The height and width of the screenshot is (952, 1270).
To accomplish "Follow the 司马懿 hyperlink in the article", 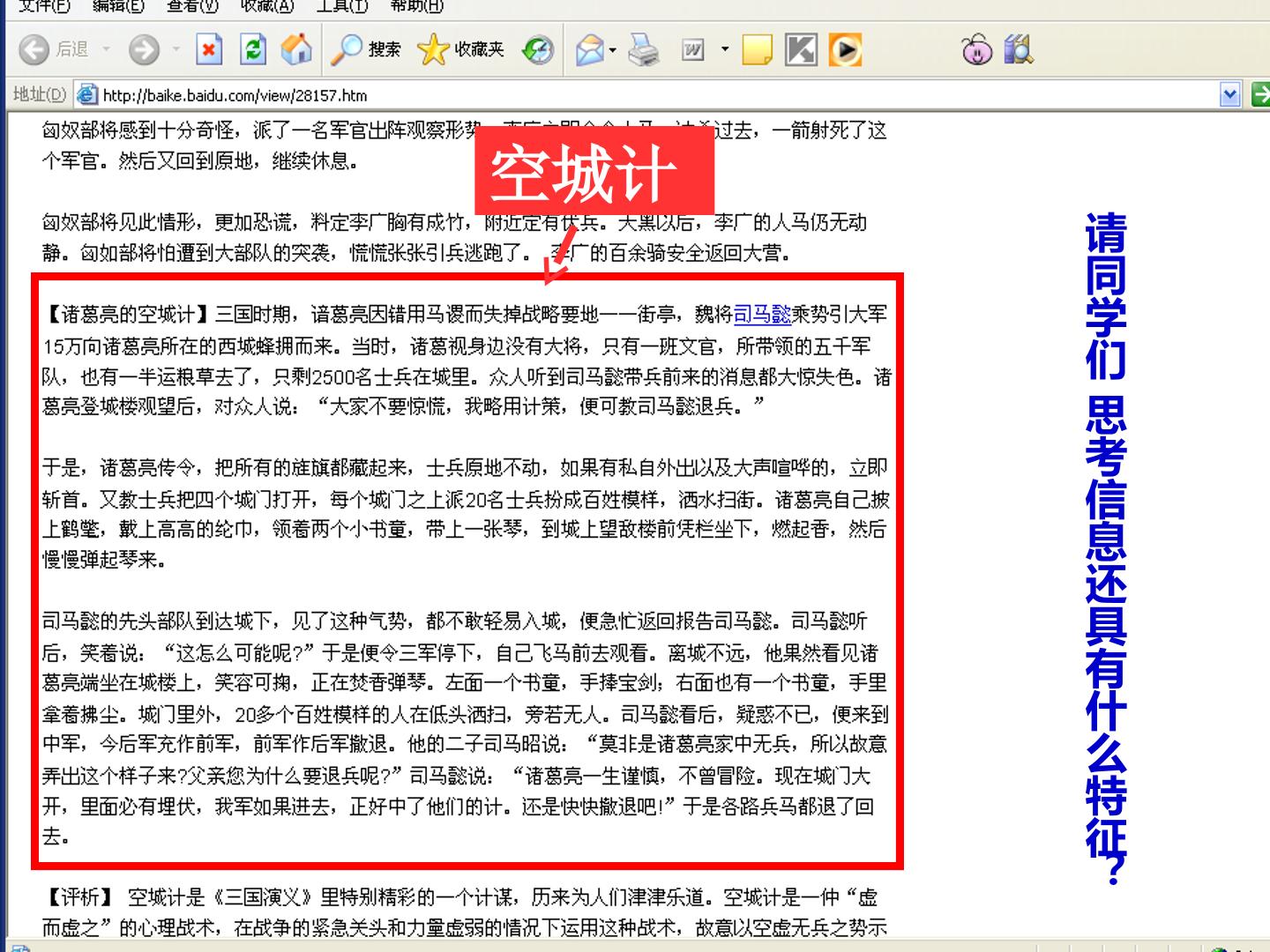I will (762, 314).
